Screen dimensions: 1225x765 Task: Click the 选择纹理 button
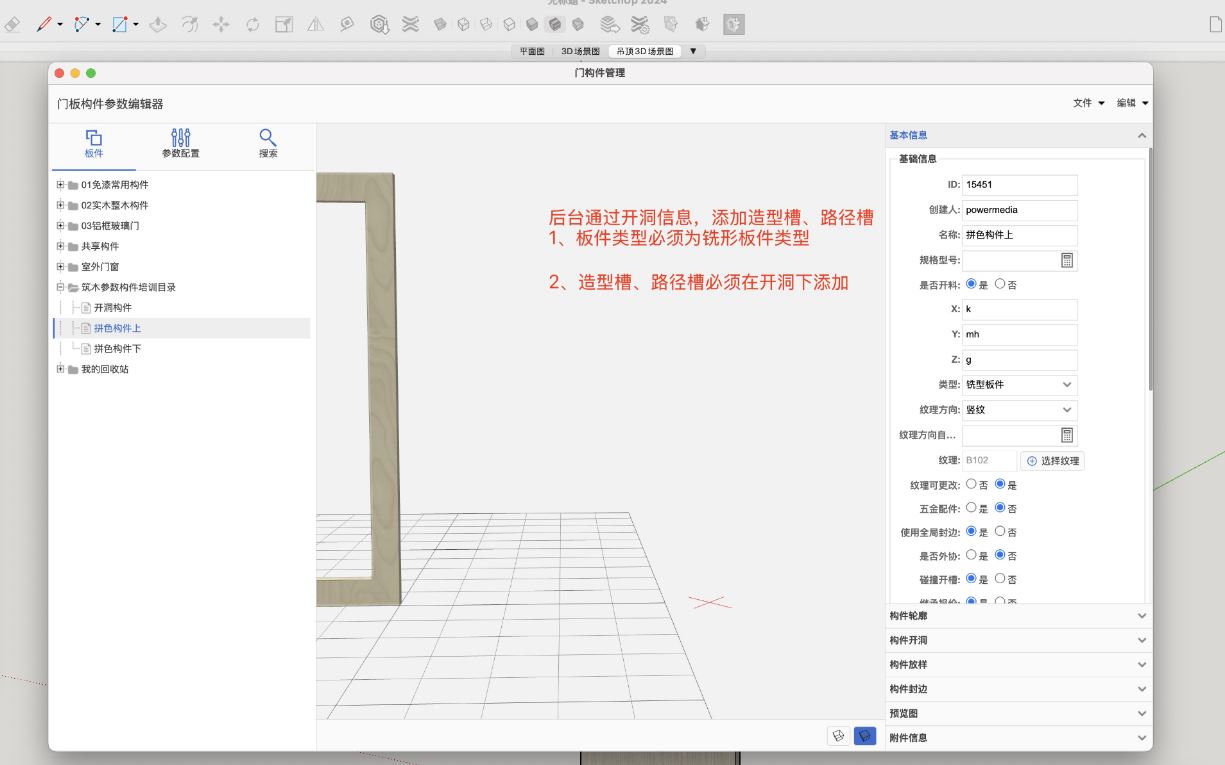[1052, 461]
